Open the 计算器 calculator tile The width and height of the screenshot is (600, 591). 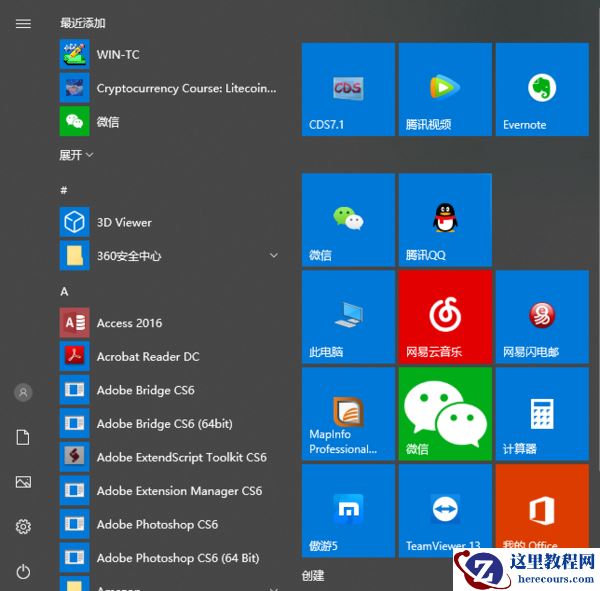(x=542, y=414)
